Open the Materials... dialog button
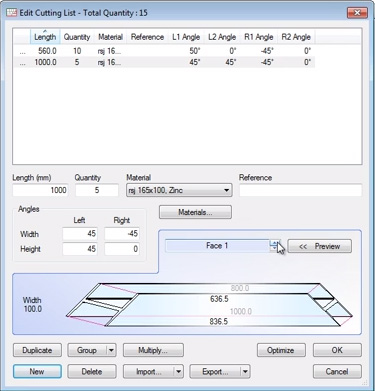 195,212
